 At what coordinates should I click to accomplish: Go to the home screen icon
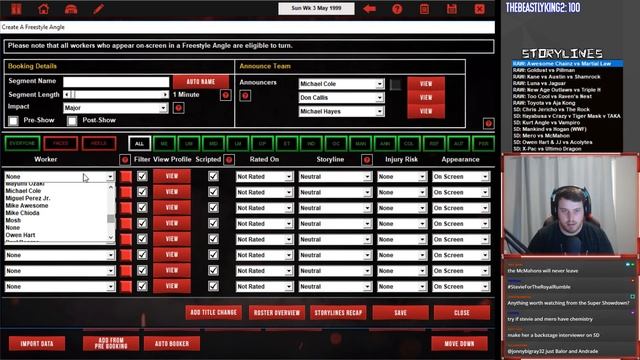click(x=44, y=9)
